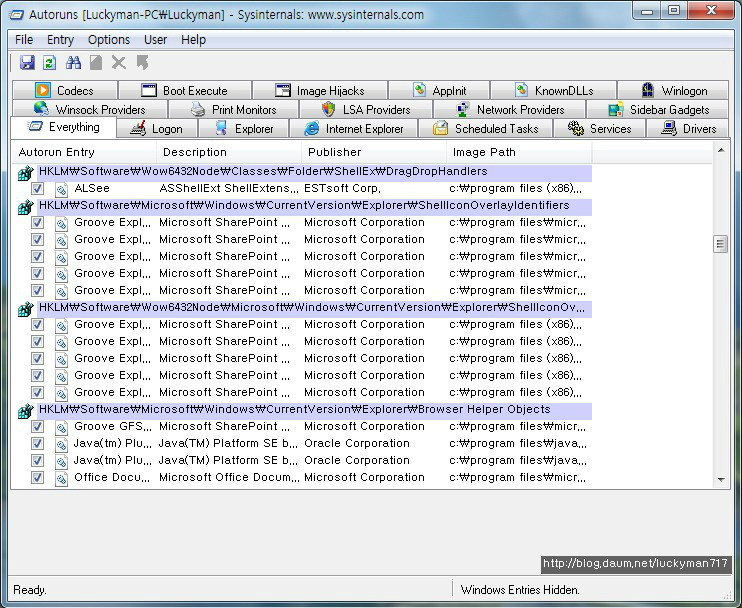The height and width of the screenshot is (608, 742).
Task: Switch to the KnownDLLs tab
Action: (x=554, y=90)
